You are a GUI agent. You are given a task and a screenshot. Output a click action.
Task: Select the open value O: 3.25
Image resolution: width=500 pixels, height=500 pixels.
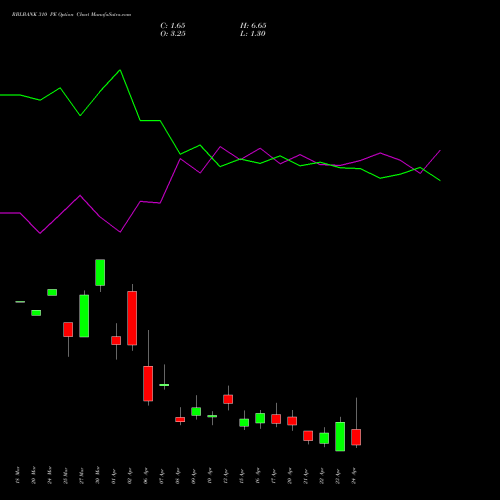click(173, 34)
